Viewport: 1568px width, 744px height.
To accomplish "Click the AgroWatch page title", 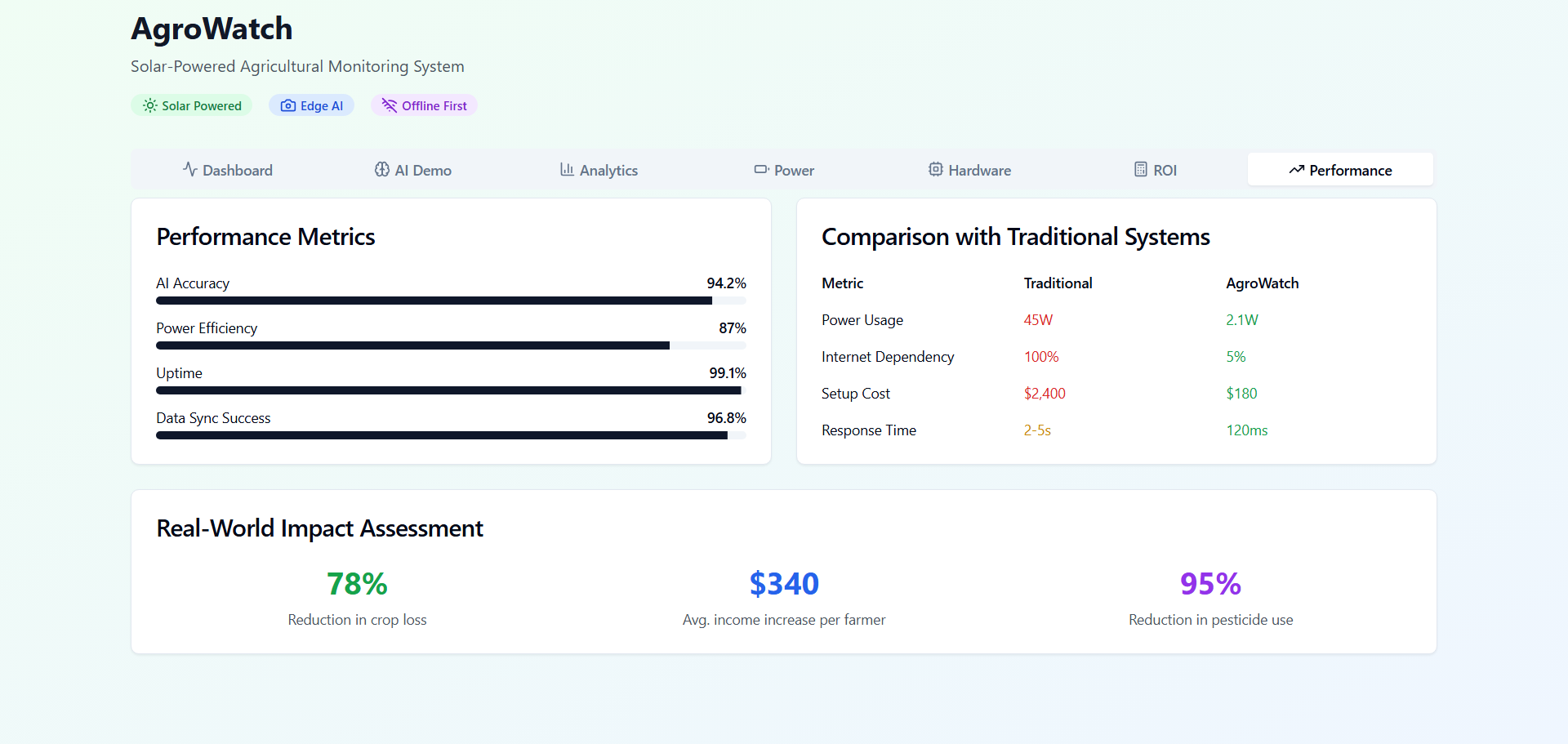I will click(212, 29).
